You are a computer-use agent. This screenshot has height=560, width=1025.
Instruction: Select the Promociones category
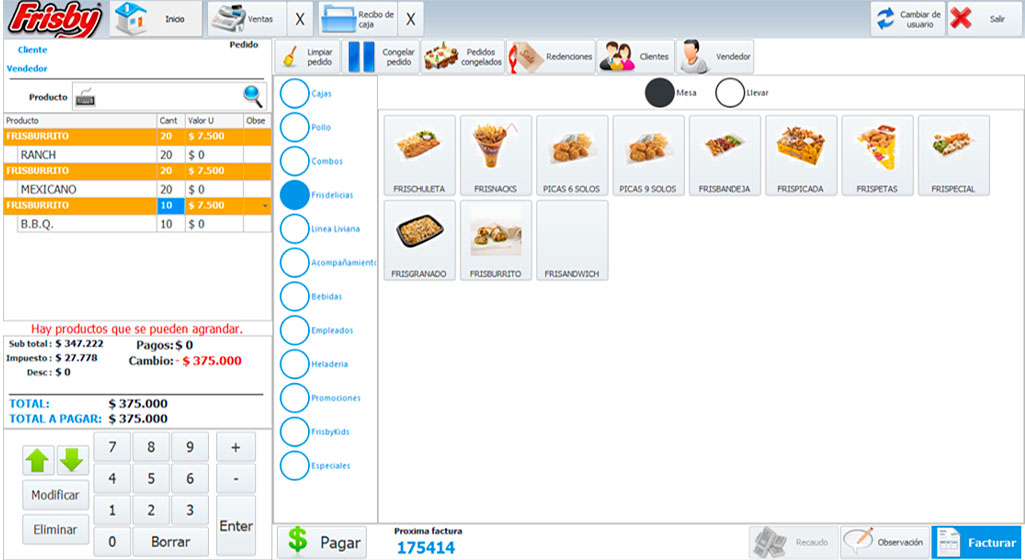(x=320, y=398)
